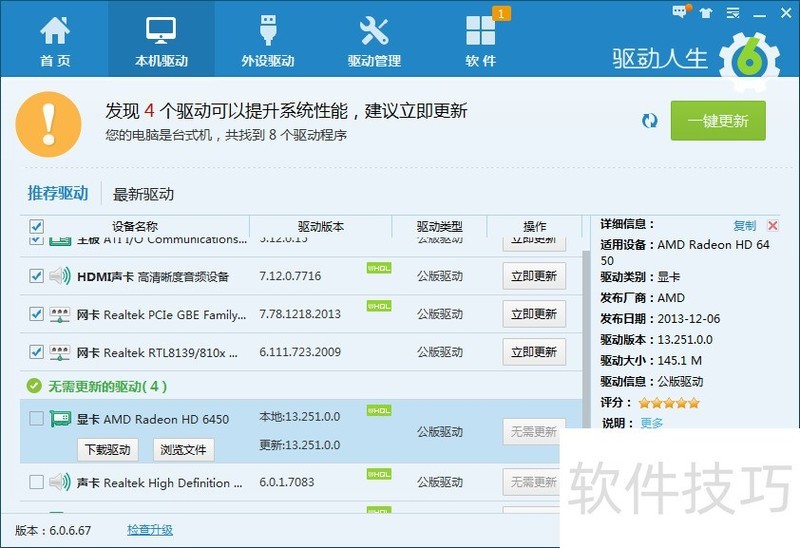800x548 pixels.
Task: Uncheck the HDMI声卡 driver checkbox
Action: point(37,276)
